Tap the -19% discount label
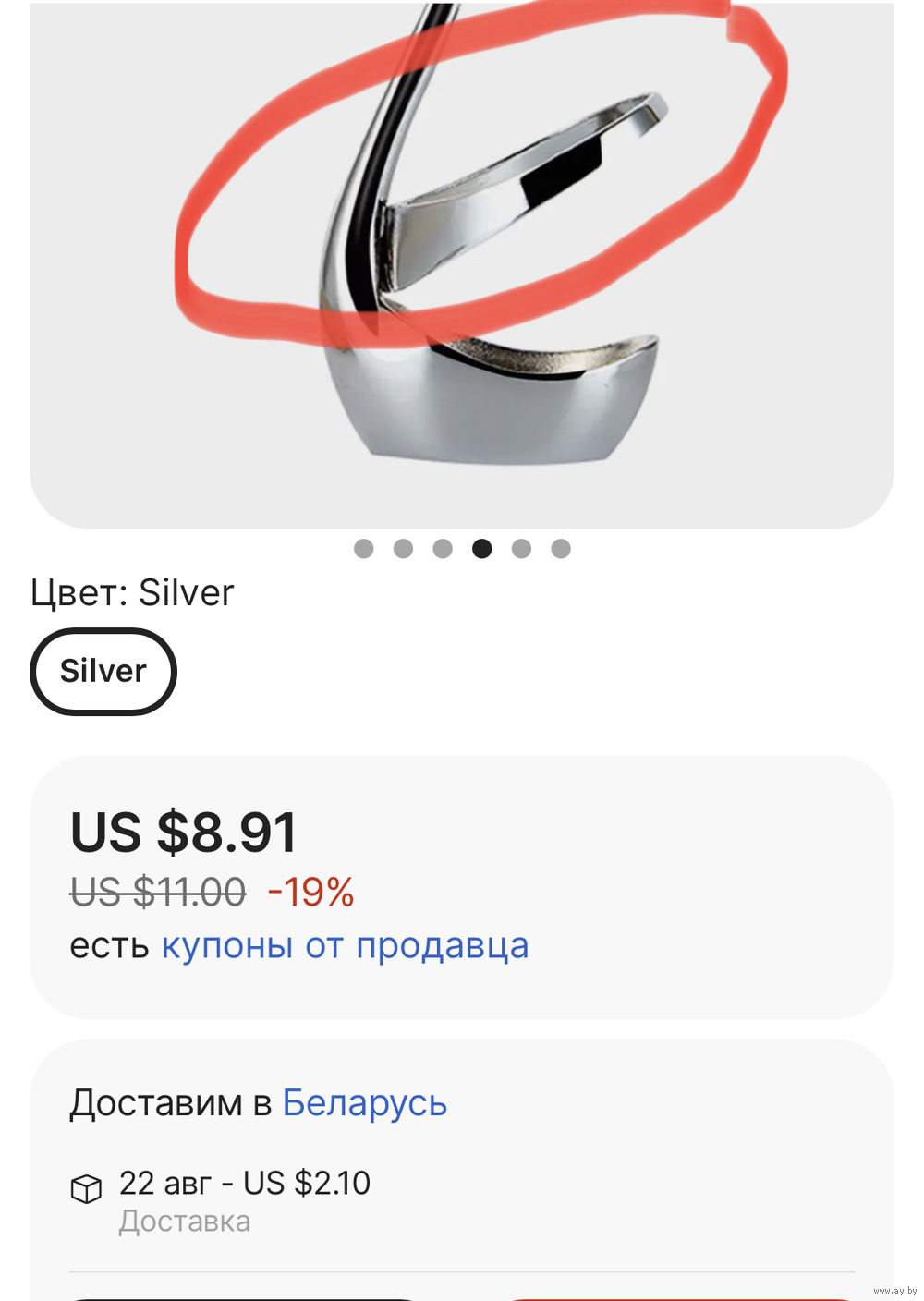This screenshot has width=924, height=1301. point(310,893)
